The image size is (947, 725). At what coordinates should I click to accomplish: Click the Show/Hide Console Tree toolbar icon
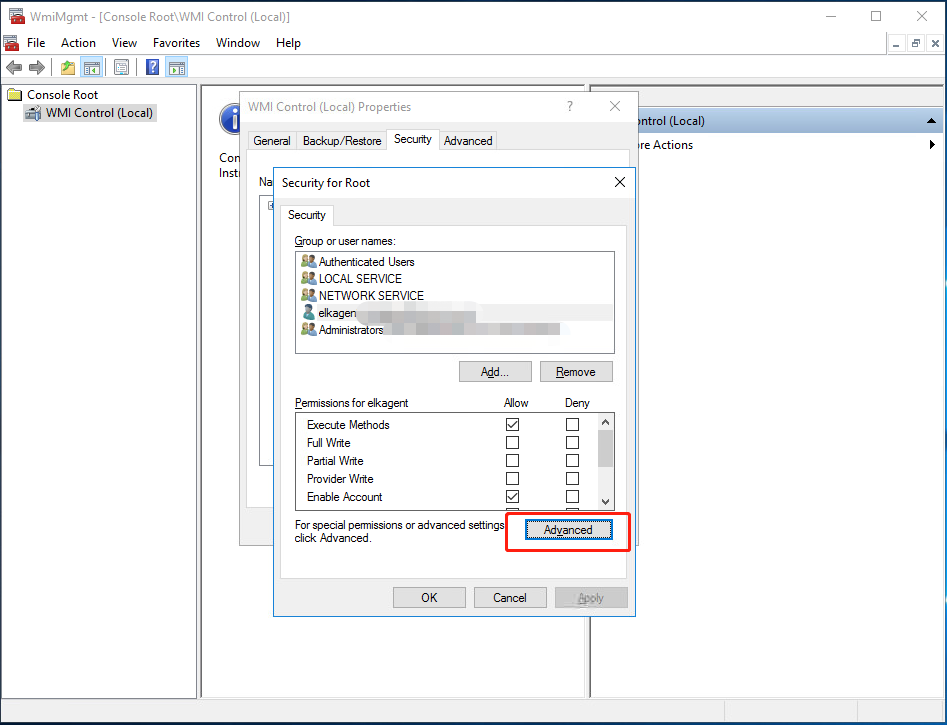click(x=92, y=66)
